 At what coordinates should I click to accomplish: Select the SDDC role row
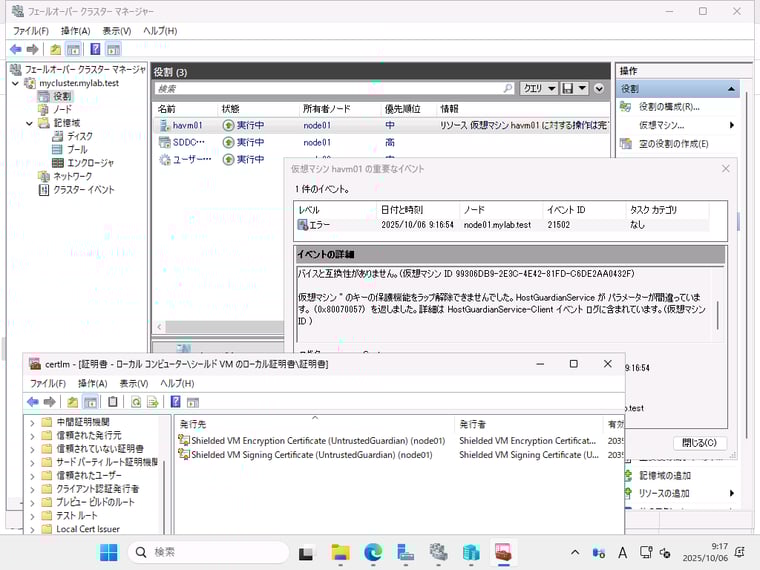[382, 142]
